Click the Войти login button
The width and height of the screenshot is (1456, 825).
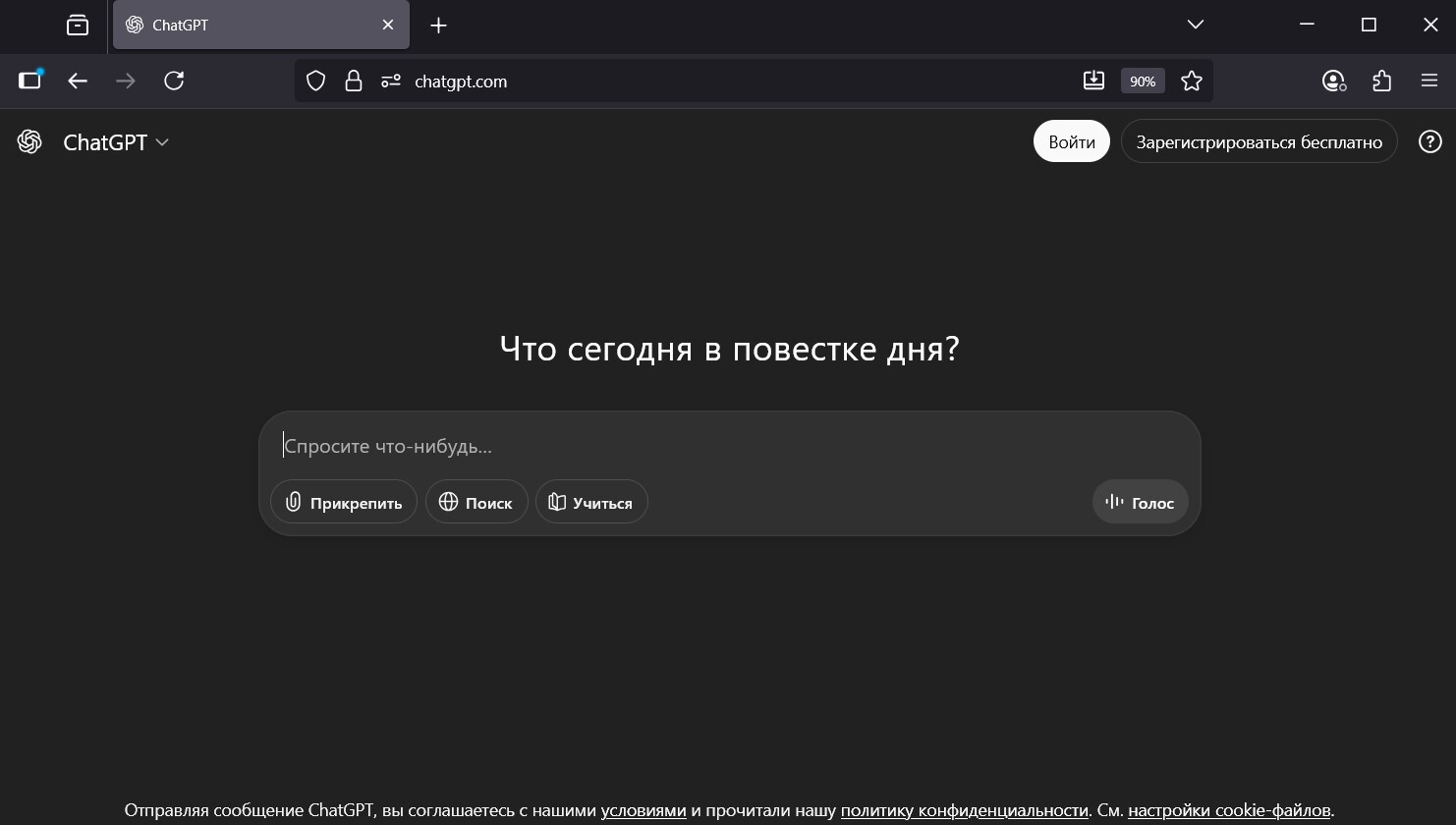1071,142
